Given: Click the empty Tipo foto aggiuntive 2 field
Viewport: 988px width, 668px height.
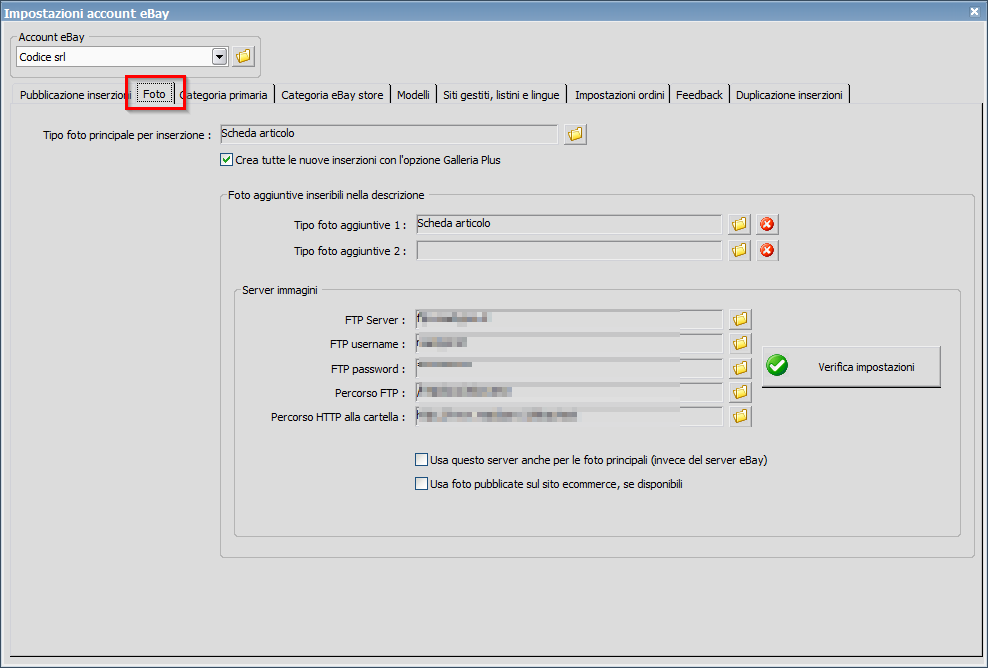Looking at the screenshot, I should click(x=569, y=250).
